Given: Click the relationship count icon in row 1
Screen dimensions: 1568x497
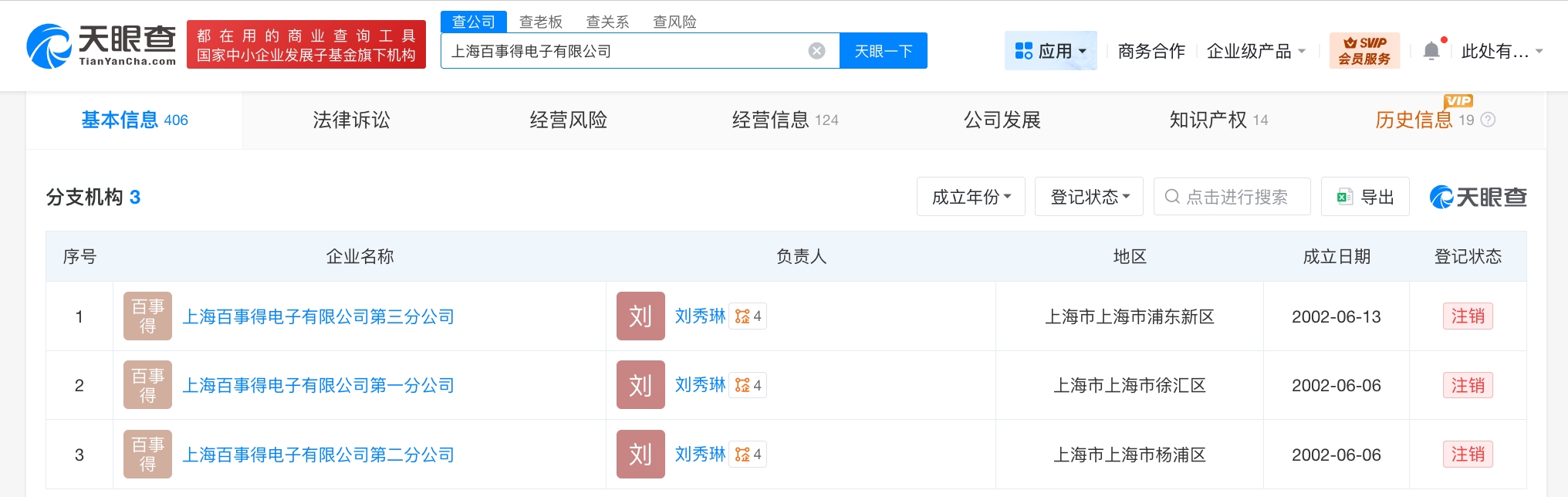Looking at the screenshot, I should tap(748, 316).
